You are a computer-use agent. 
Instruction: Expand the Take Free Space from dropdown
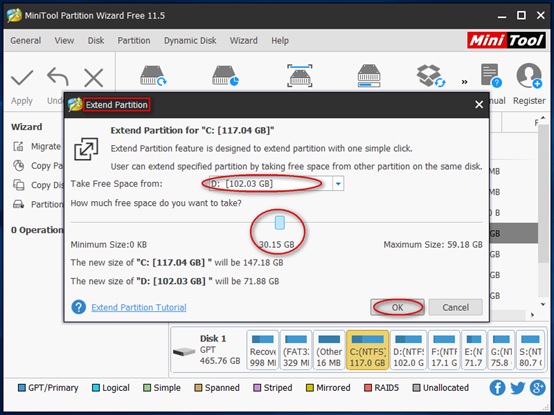coord(338,184)
